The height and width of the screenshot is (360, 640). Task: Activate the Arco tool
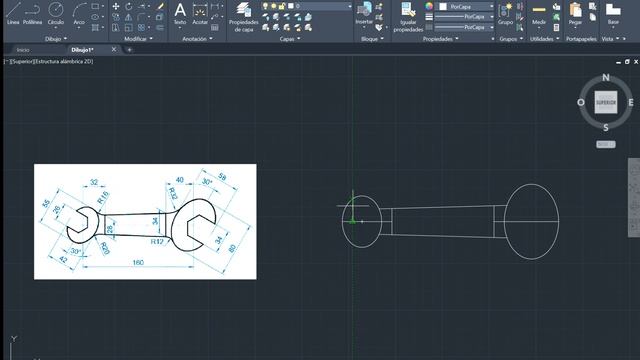tap(79, 13)
